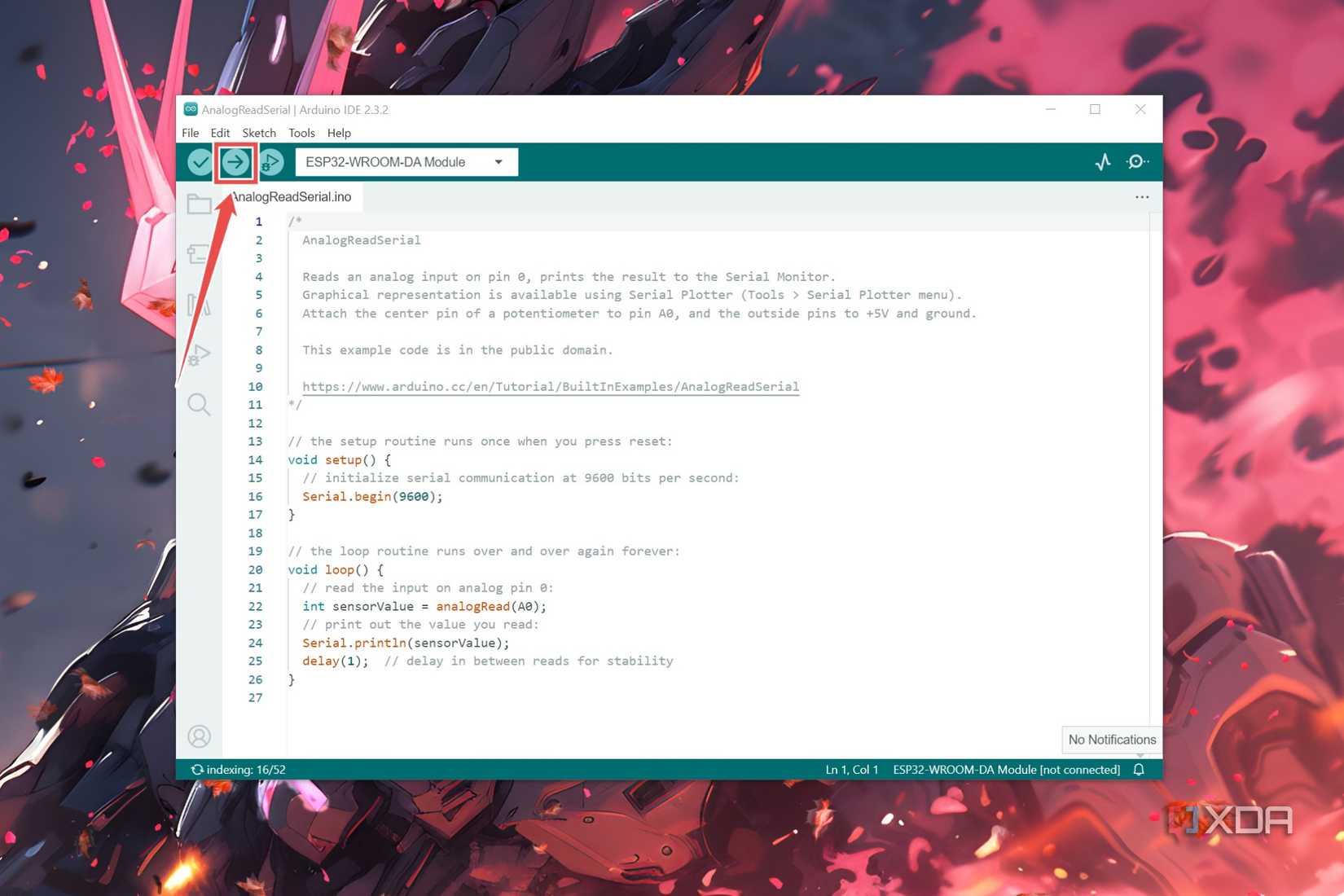Screen dimensions: 1344x896
Task: Place the cursor on 'void loop() {'
Action: [336, 569]
